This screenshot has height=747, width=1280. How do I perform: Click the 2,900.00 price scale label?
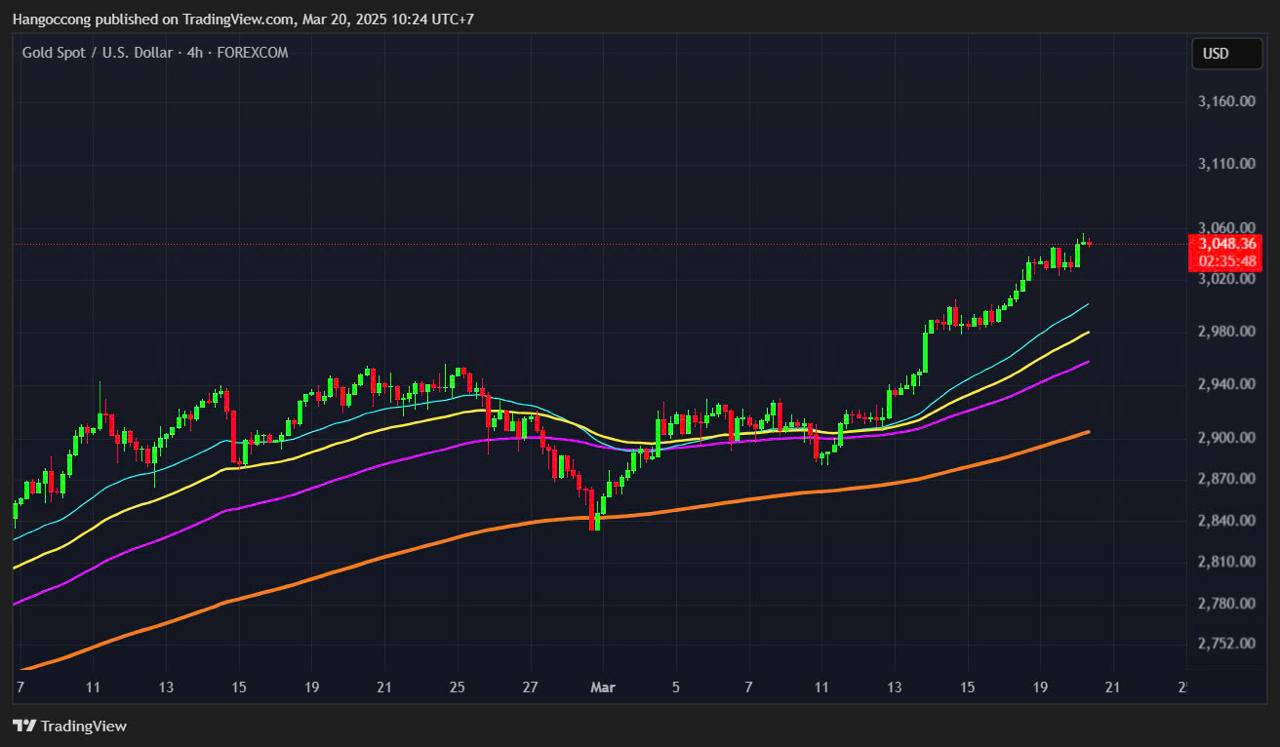coord(1226,438)
